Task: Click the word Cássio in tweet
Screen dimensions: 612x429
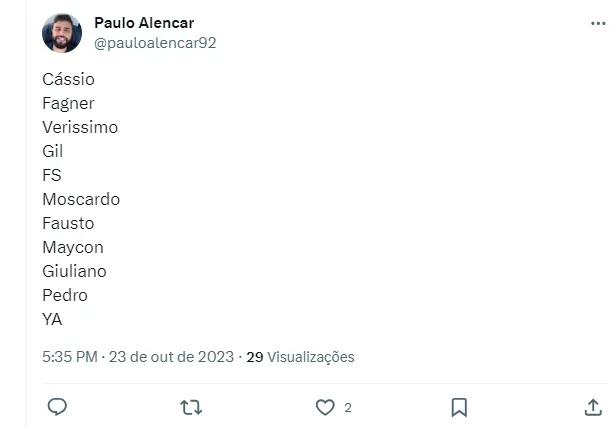Action: [69, 79]
